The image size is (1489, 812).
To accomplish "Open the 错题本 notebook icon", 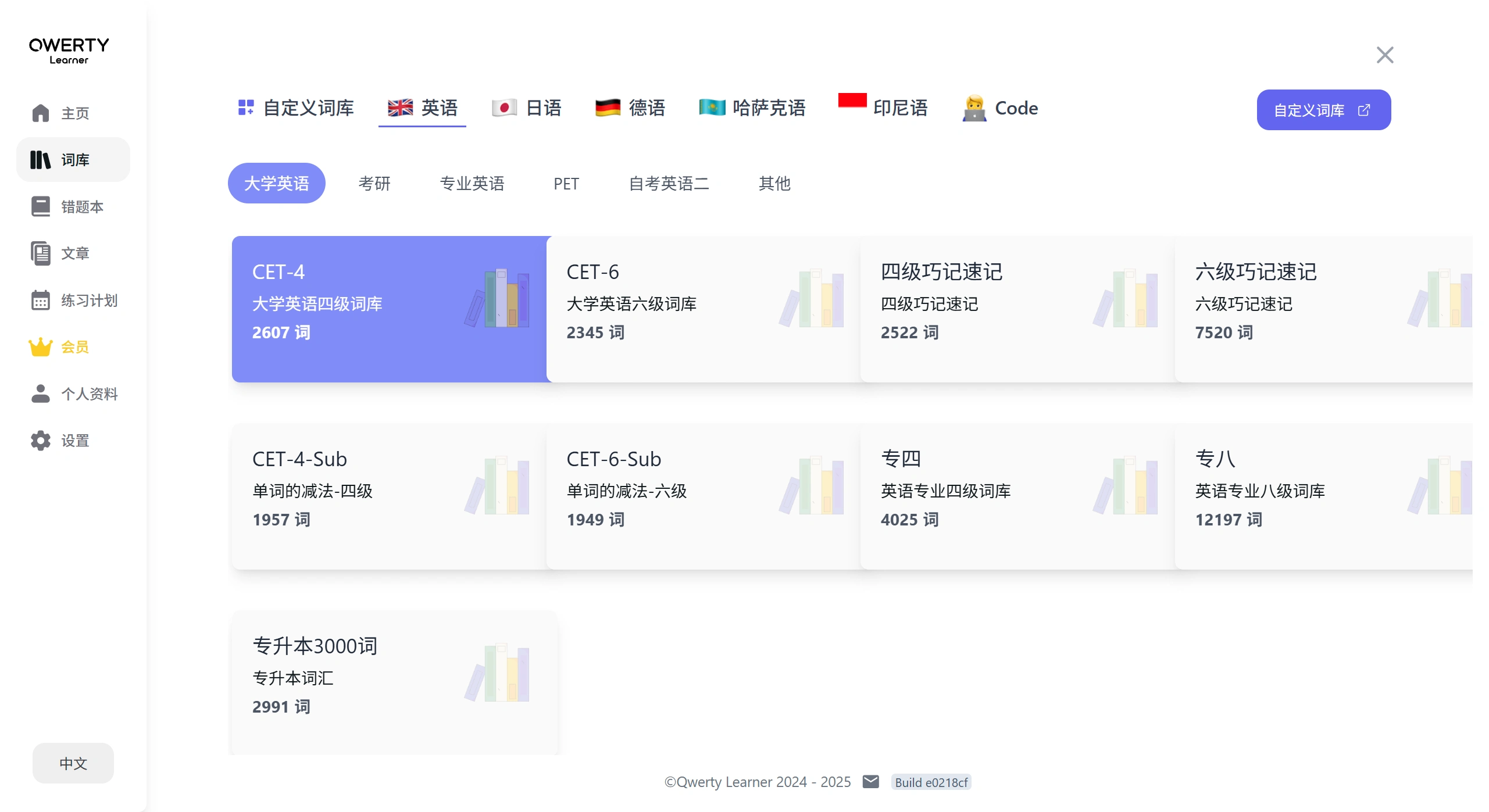I will [41, 206].
